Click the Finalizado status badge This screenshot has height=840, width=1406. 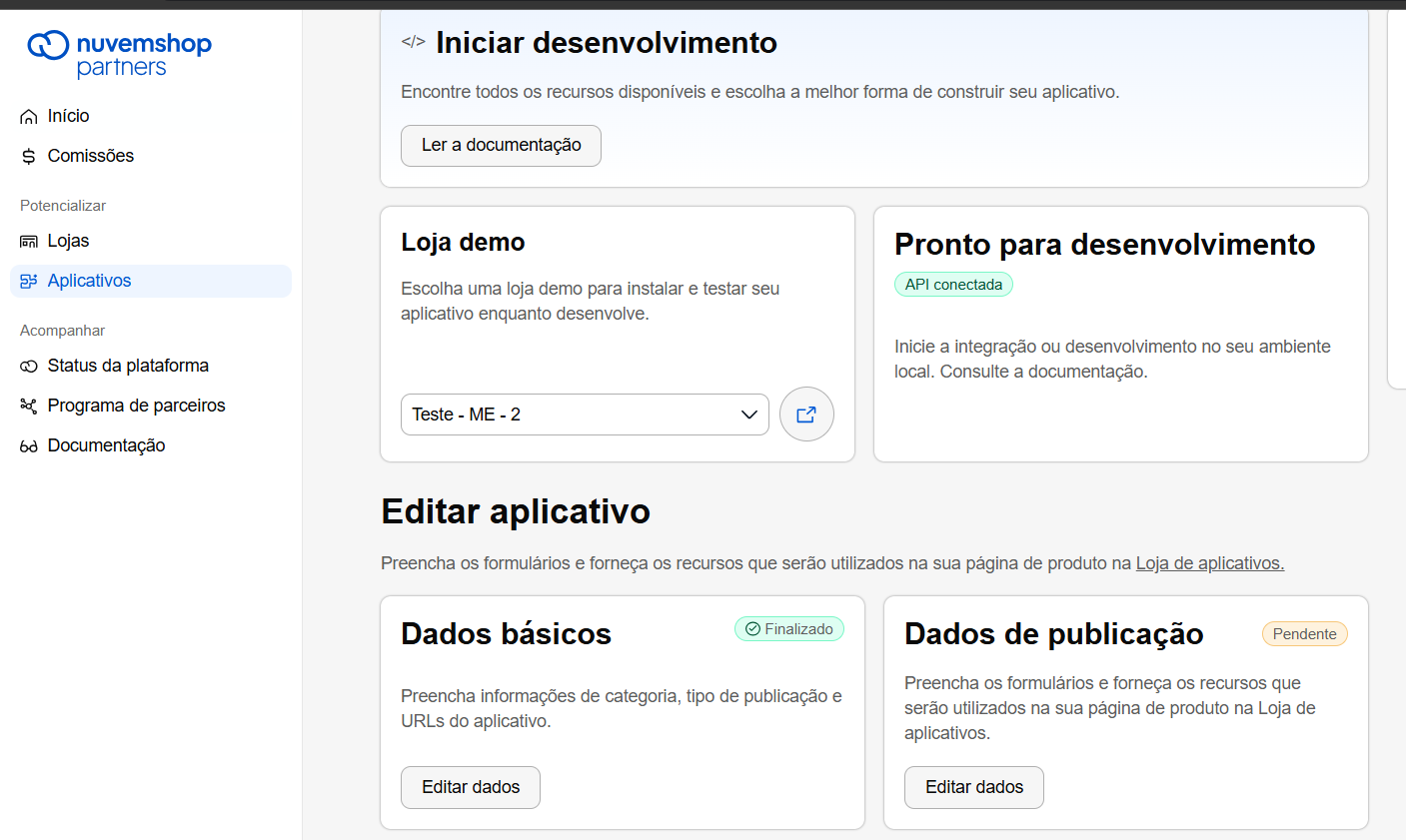pyautogui.click(x=789, y=629)
